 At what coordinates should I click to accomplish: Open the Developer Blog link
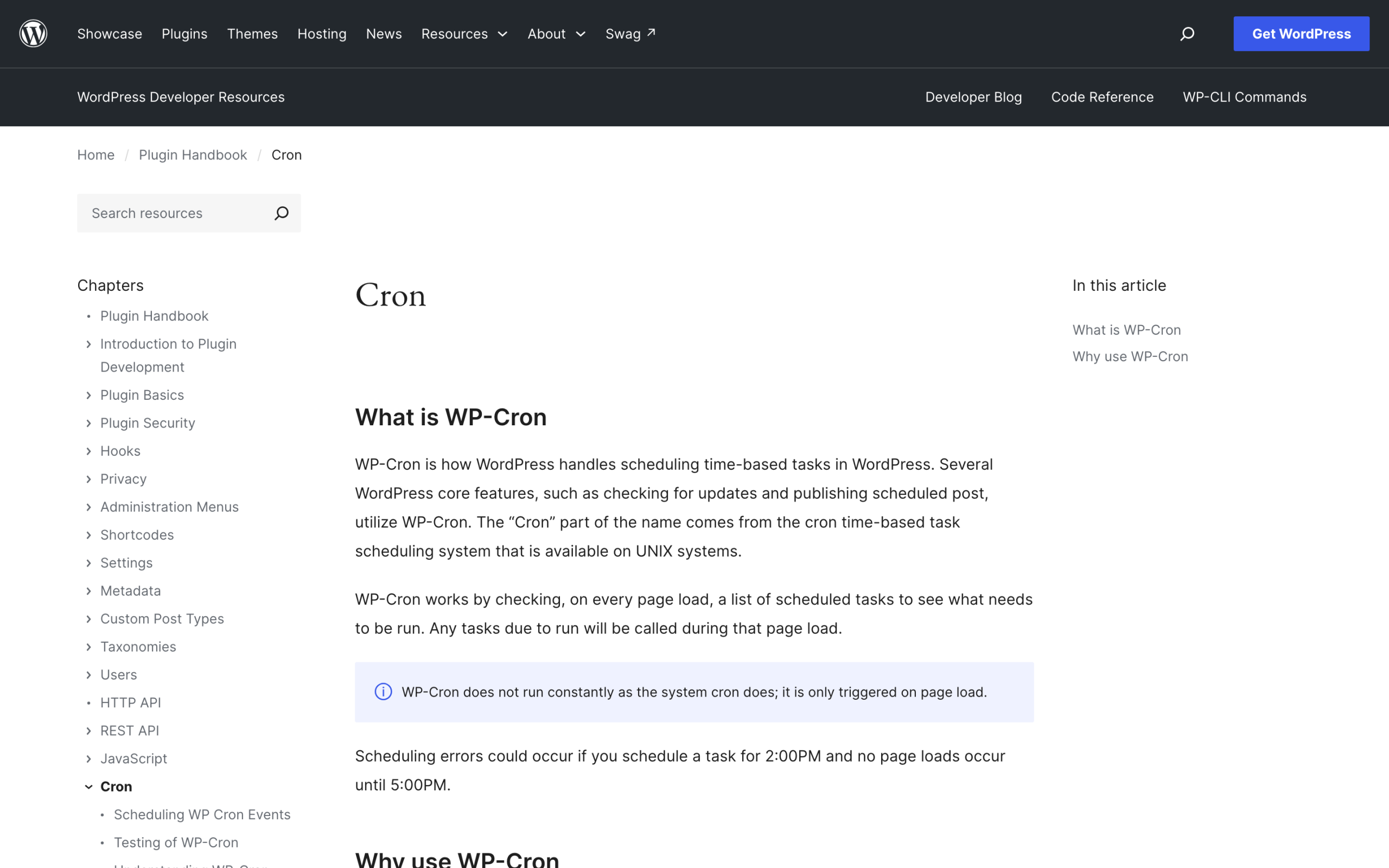click(973, 97)
